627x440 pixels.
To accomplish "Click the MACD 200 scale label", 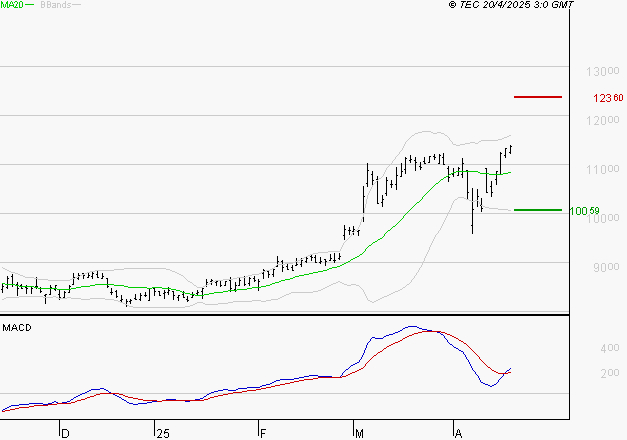I will [x=610, y=373].
